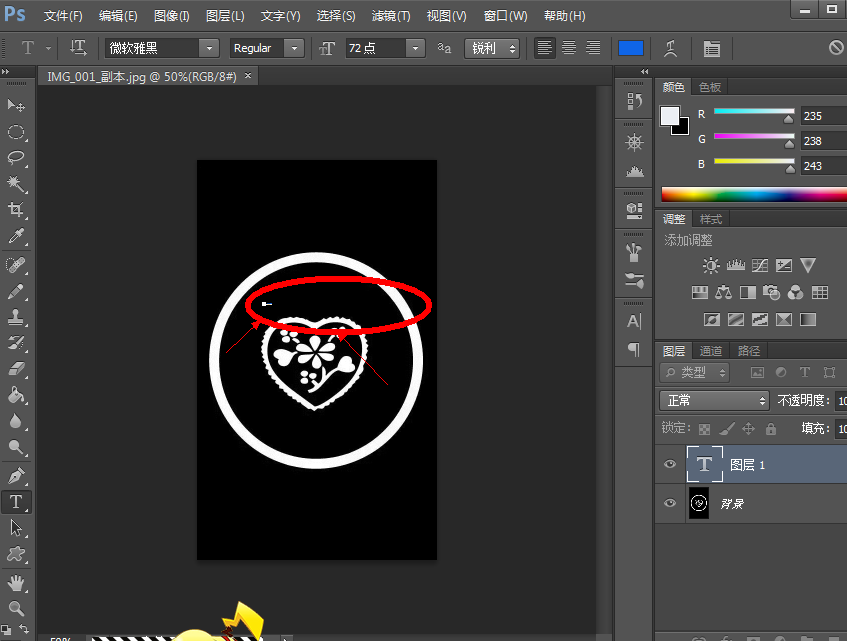This screenshot has height=641, width=847.
Task: Select the Eyedropper tool
Action: coord(16,236)
